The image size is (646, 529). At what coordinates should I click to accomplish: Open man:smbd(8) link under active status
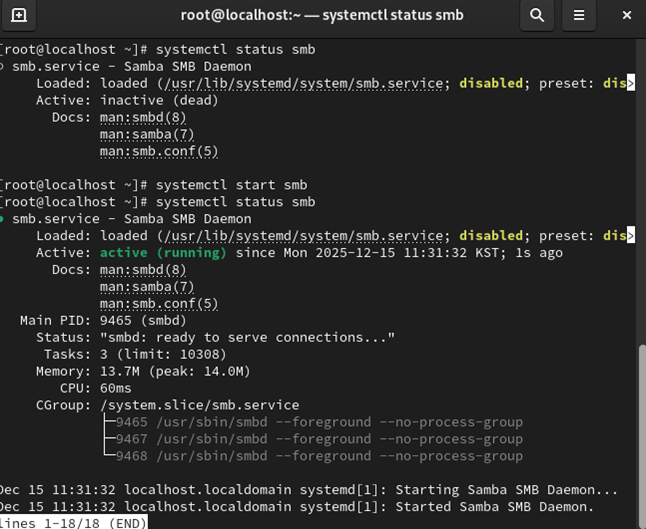coord(143,270)
